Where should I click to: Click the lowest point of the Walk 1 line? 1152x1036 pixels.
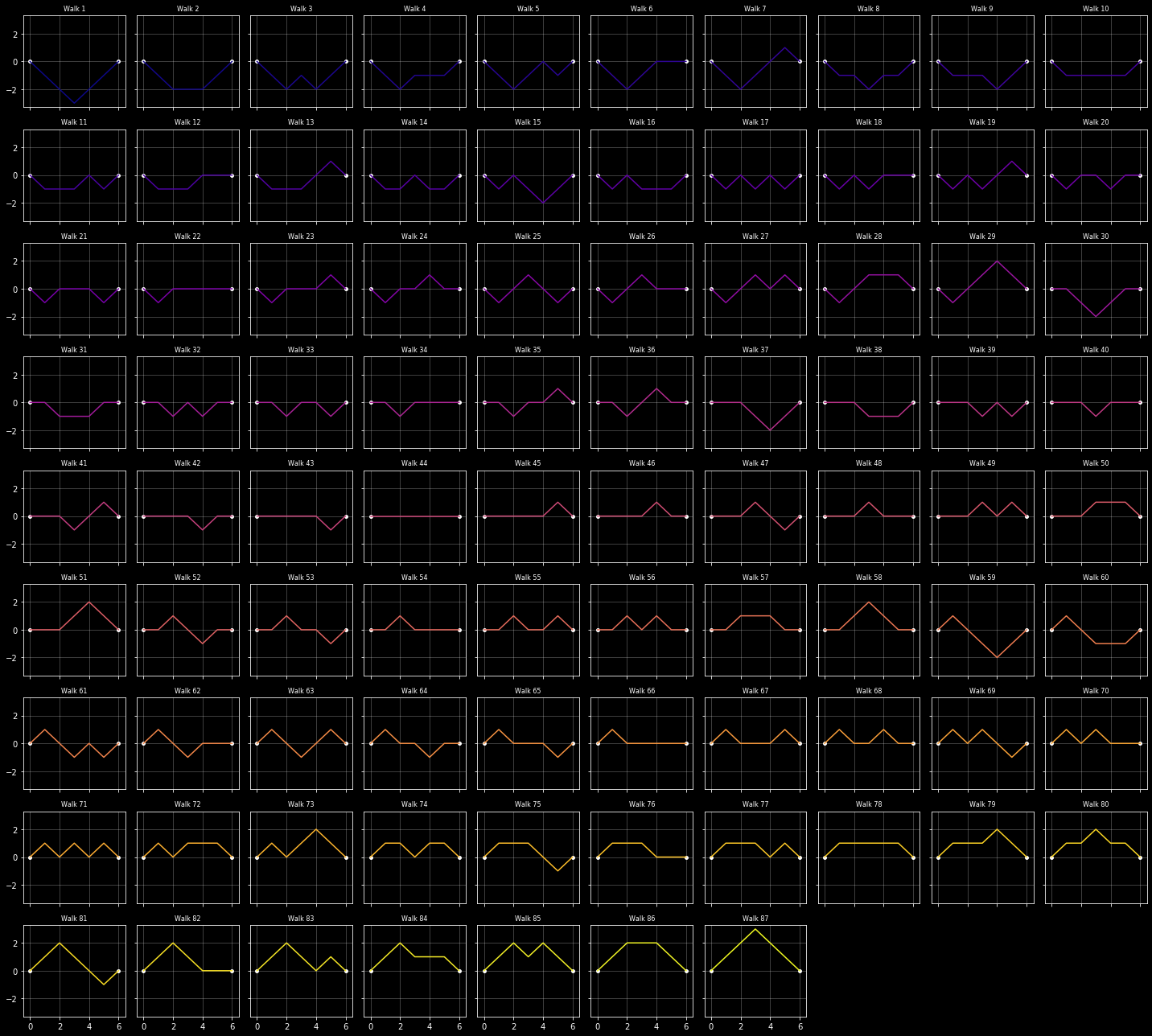coord(74,103)
